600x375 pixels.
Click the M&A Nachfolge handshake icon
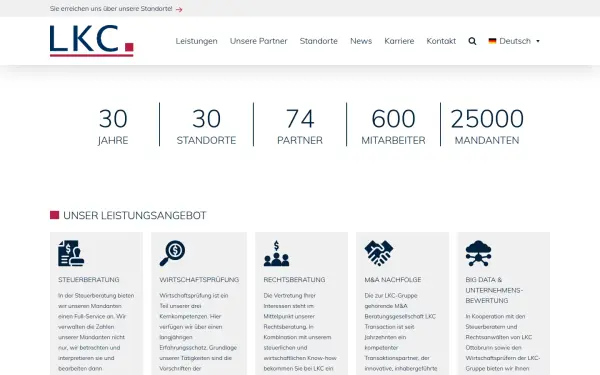(x=378, y=253)
